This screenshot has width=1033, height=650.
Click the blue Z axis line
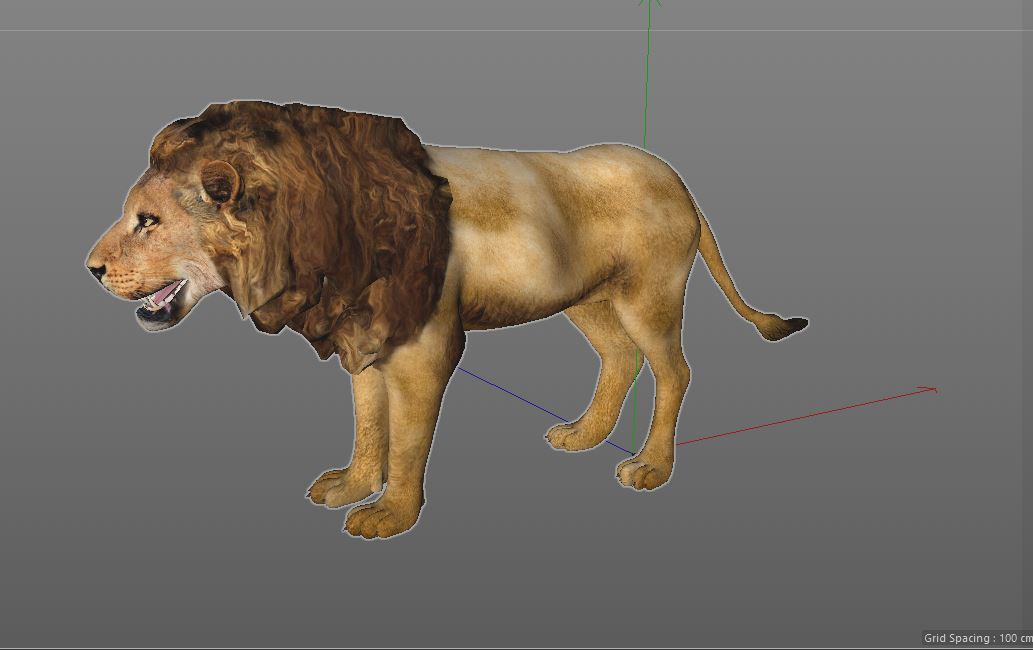(x=544, y=411)
